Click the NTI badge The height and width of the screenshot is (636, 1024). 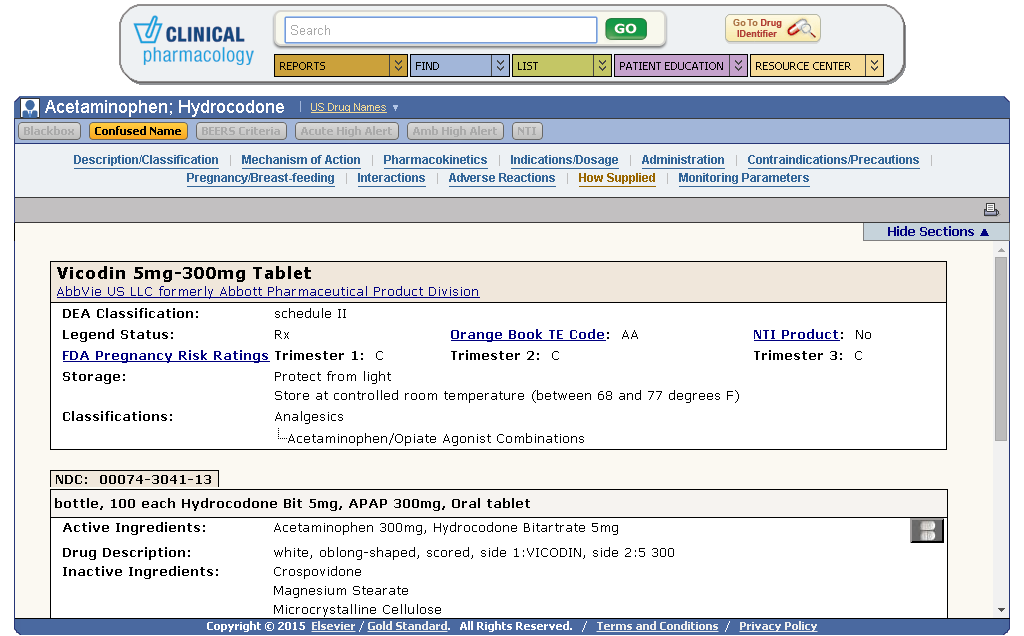527,131
